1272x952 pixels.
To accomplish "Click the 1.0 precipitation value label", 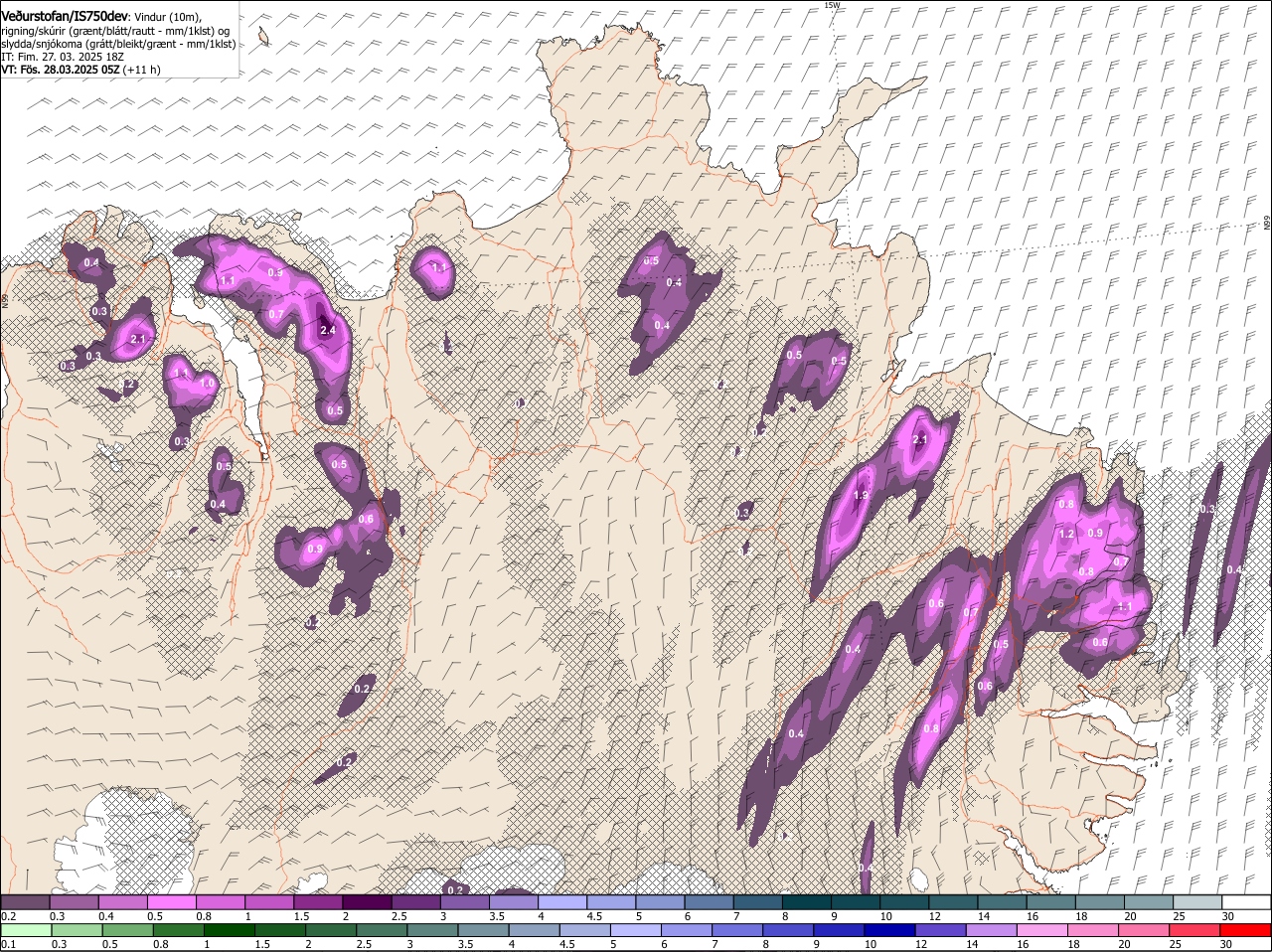I will pos(207,384).
